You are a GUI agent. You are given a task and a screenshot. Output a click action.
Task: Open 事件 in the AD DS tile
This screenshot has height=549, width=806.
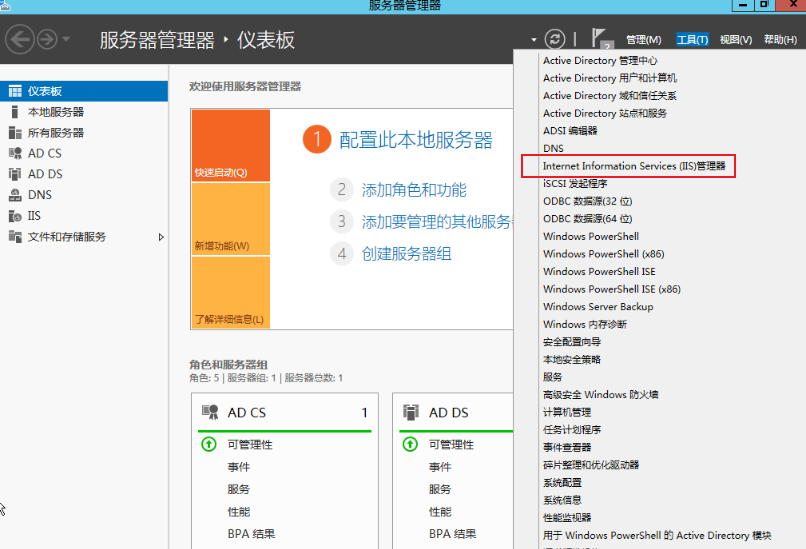click(440, 467)
